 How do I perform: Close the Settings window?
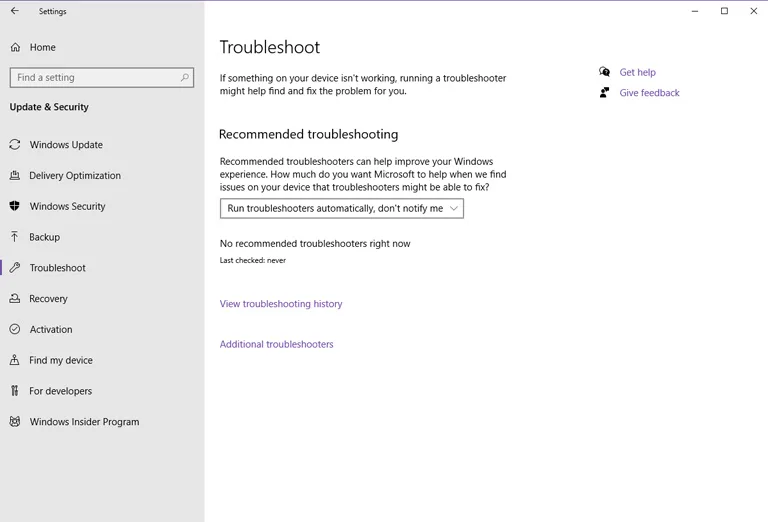(x=754, y=11)
